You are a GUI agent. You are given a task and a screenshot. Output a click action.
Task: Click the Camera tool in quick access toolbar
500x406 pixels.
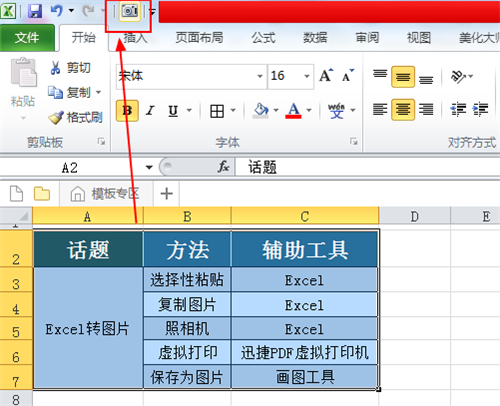(130, 11)
